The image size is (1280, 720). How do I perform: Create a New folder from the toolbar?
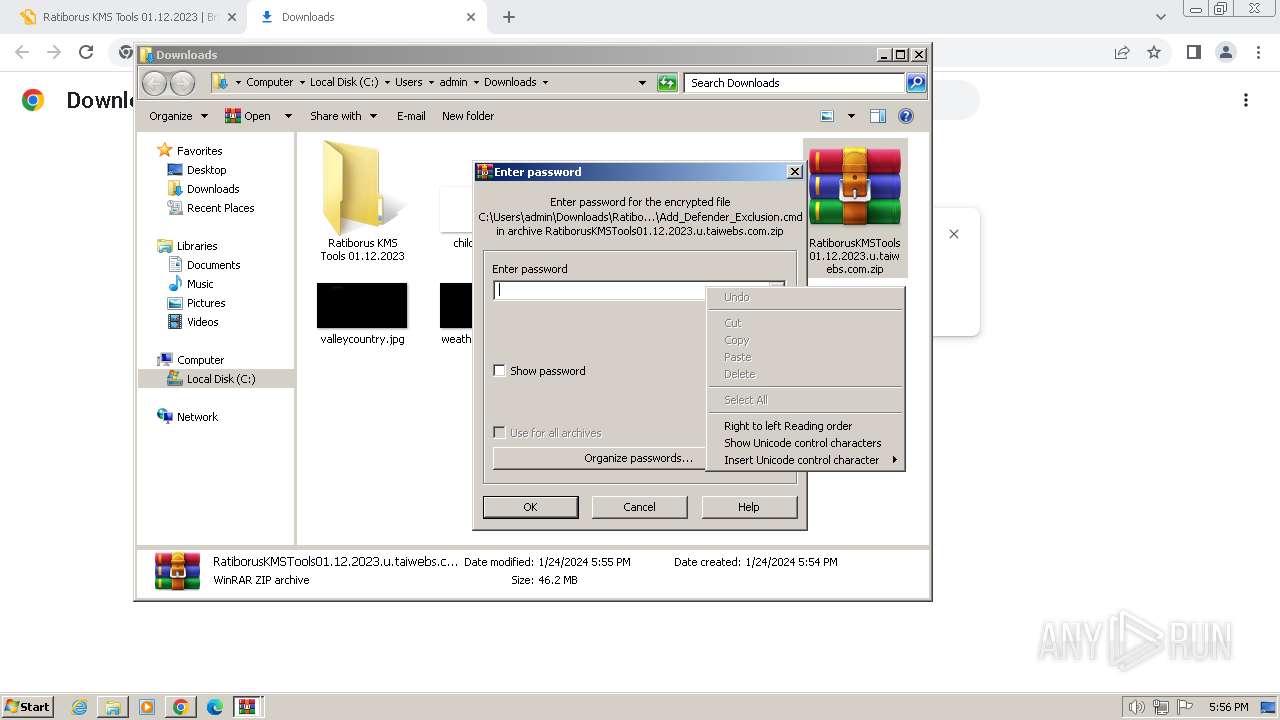(x=468, y=116)
